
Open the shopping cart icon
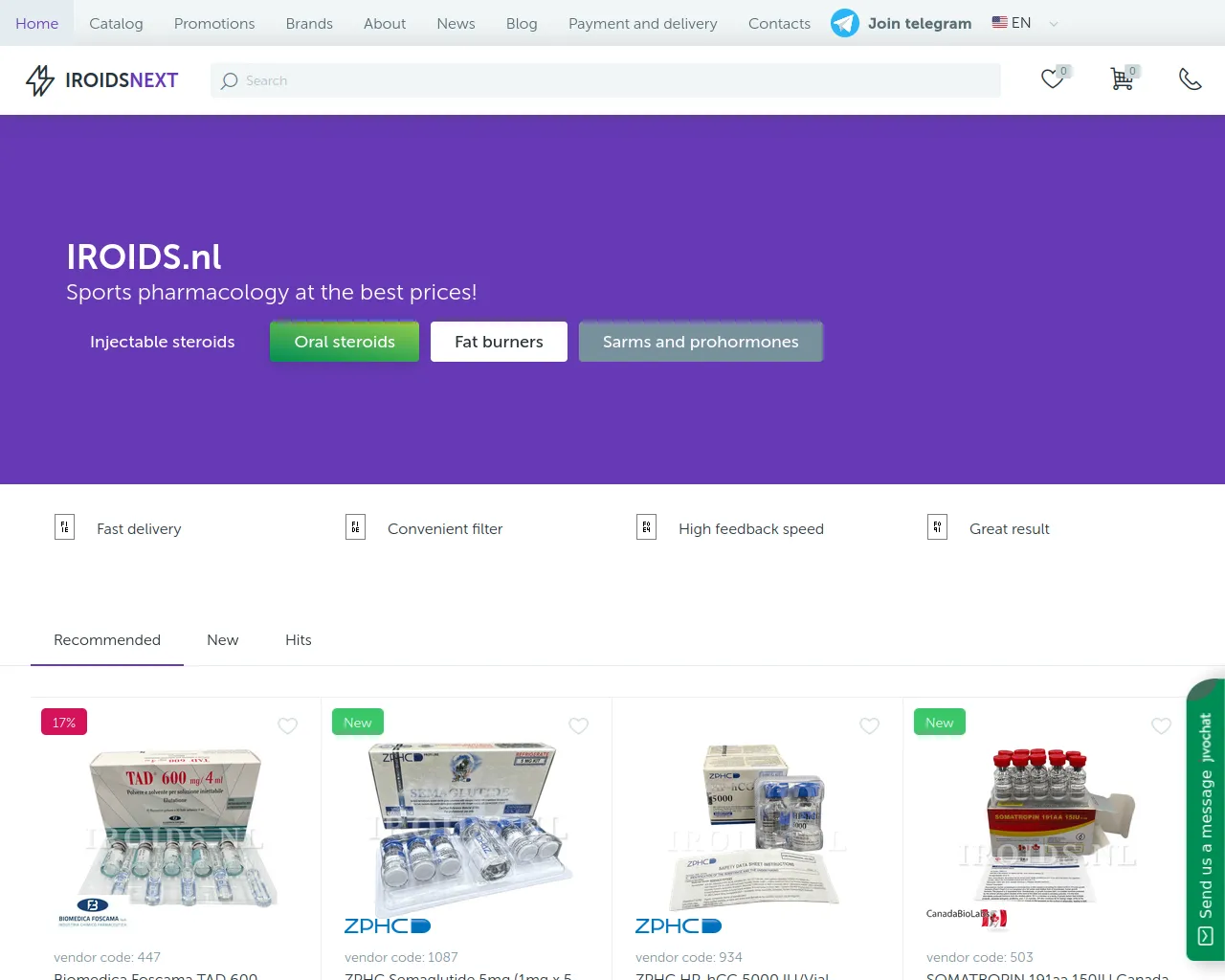click(1122, 79)
